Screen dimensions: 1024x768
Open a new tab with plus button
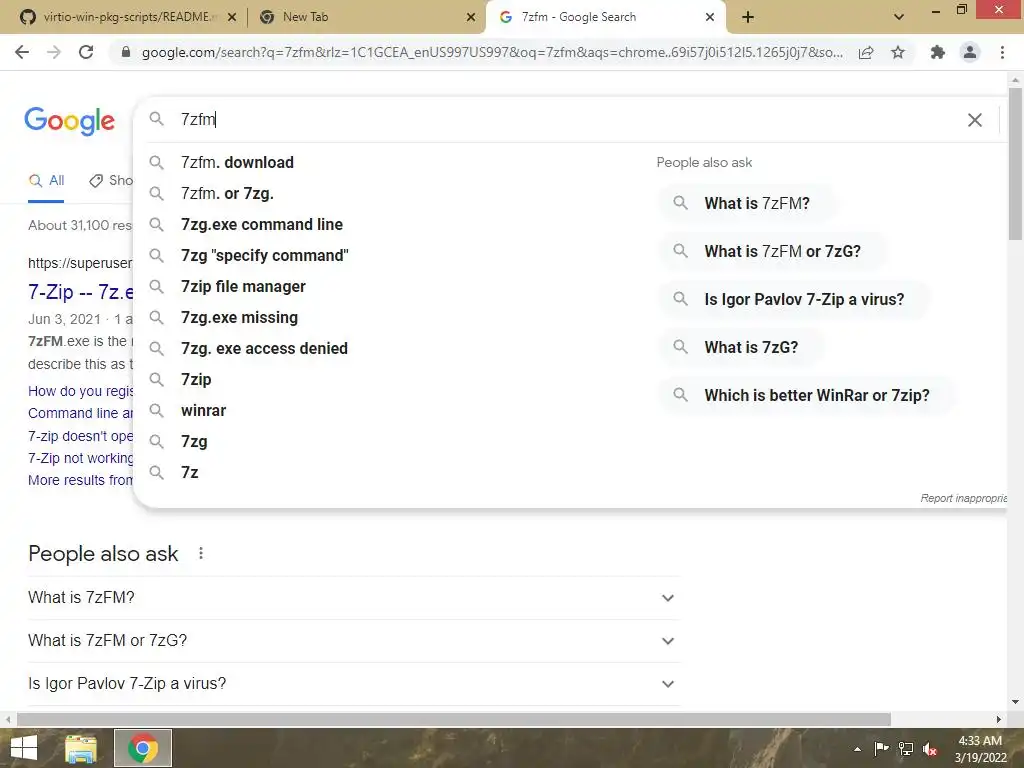point(748,17)
